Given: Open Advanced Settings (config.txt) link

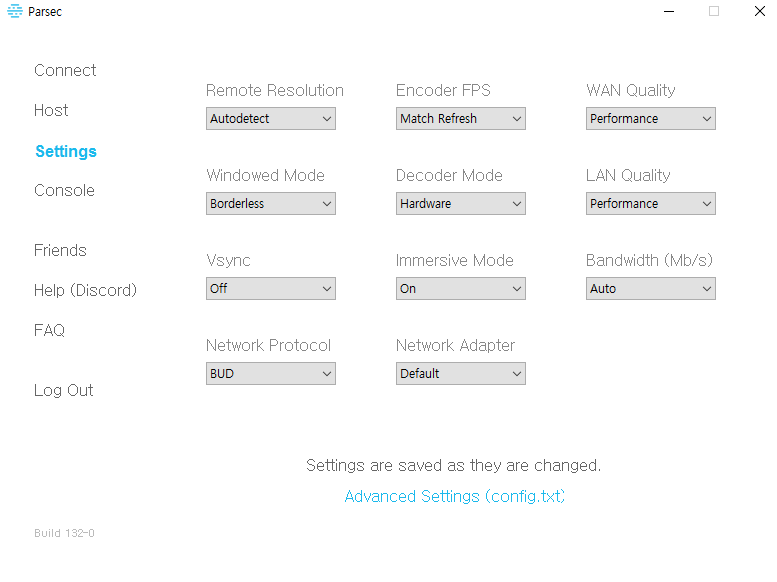Looking at the screenshot, I should 454,496.
